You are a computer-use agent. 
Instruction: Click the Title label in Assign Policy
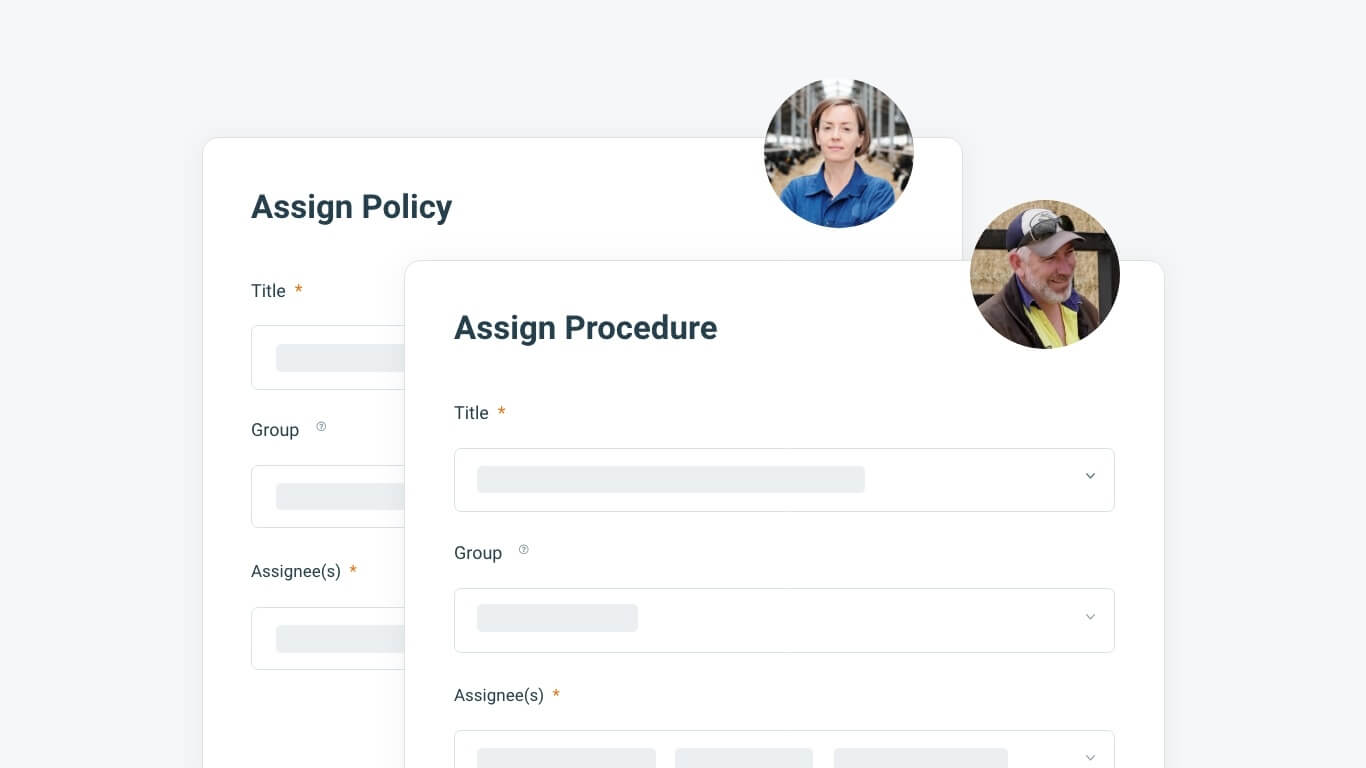coord(268,291)
